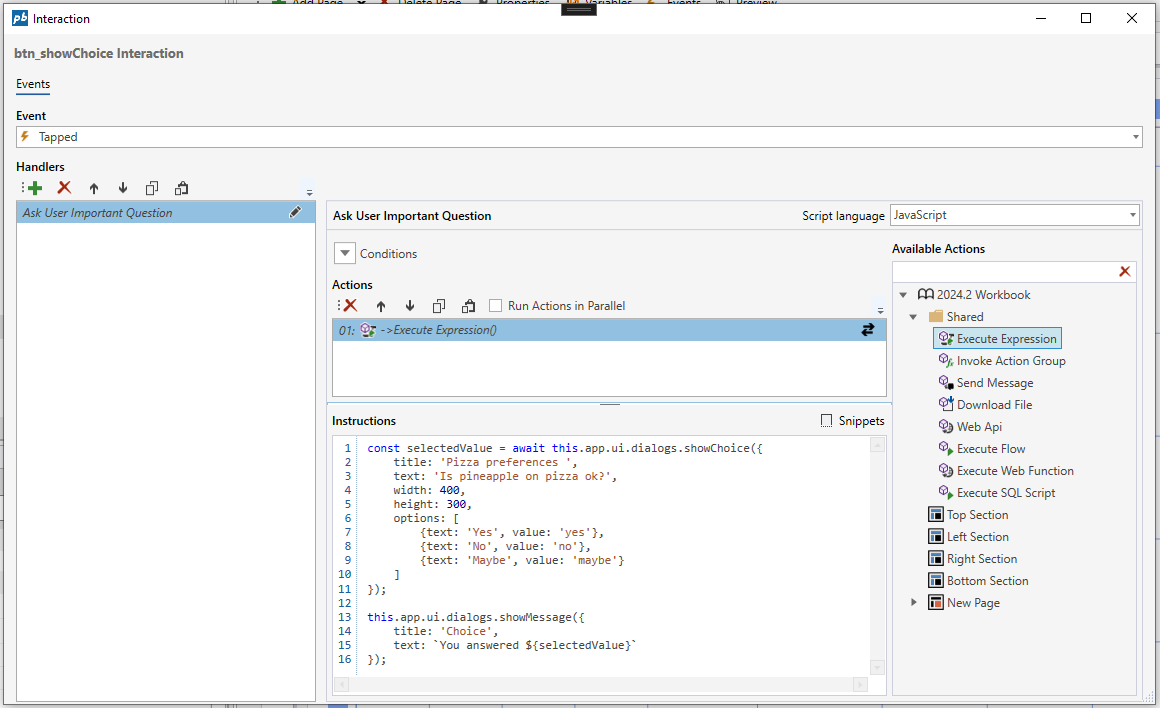Screen dimensions: 1160x708
Task: Move action down in Actions toolbar
Action: 410,306
